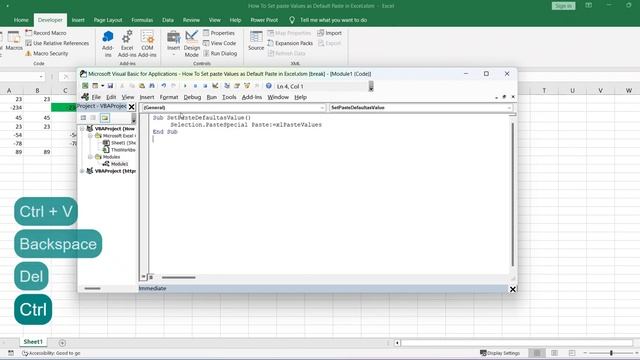Open Excel Add-ins gear icon
Viewport: 640px width, 360px height.
coord(127,44)
